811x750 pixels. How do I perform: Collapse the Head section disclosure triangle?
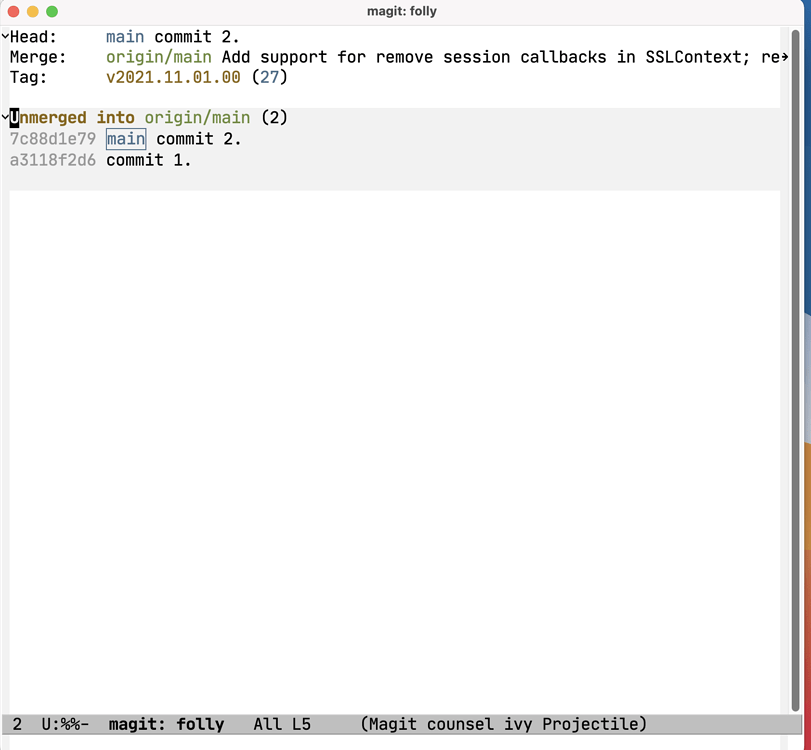[5, 36]
